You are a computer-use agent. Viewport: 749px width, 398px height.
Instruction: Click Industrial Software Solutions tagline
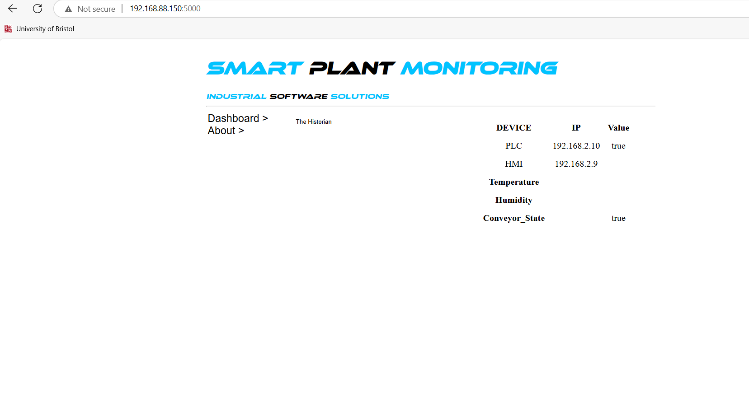pos(298,97)
